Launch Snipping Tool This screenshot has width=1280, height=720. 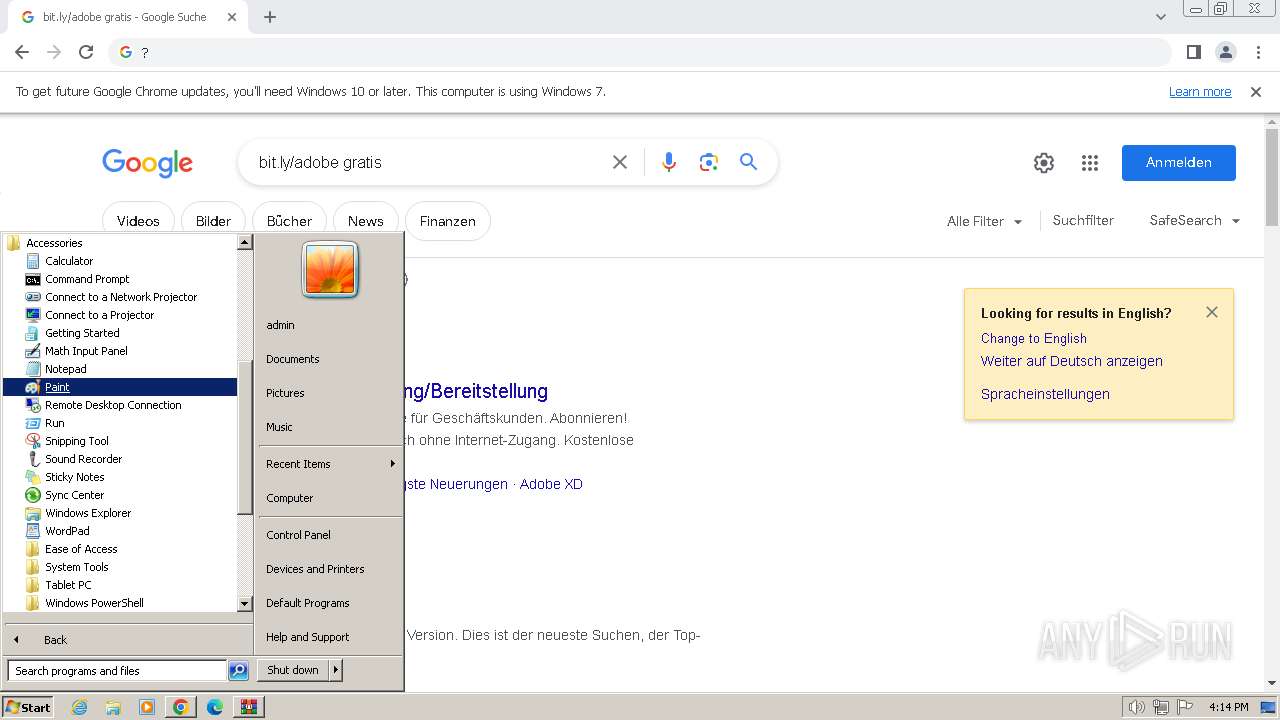[x=76, y=441]
